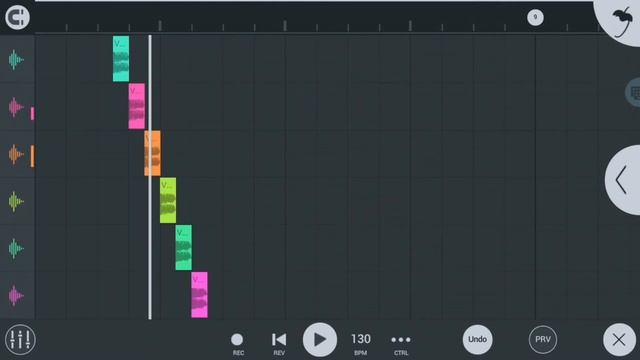640x360 pixels.
Task: Select the green fifth track waveform icon
Action: 16,249
